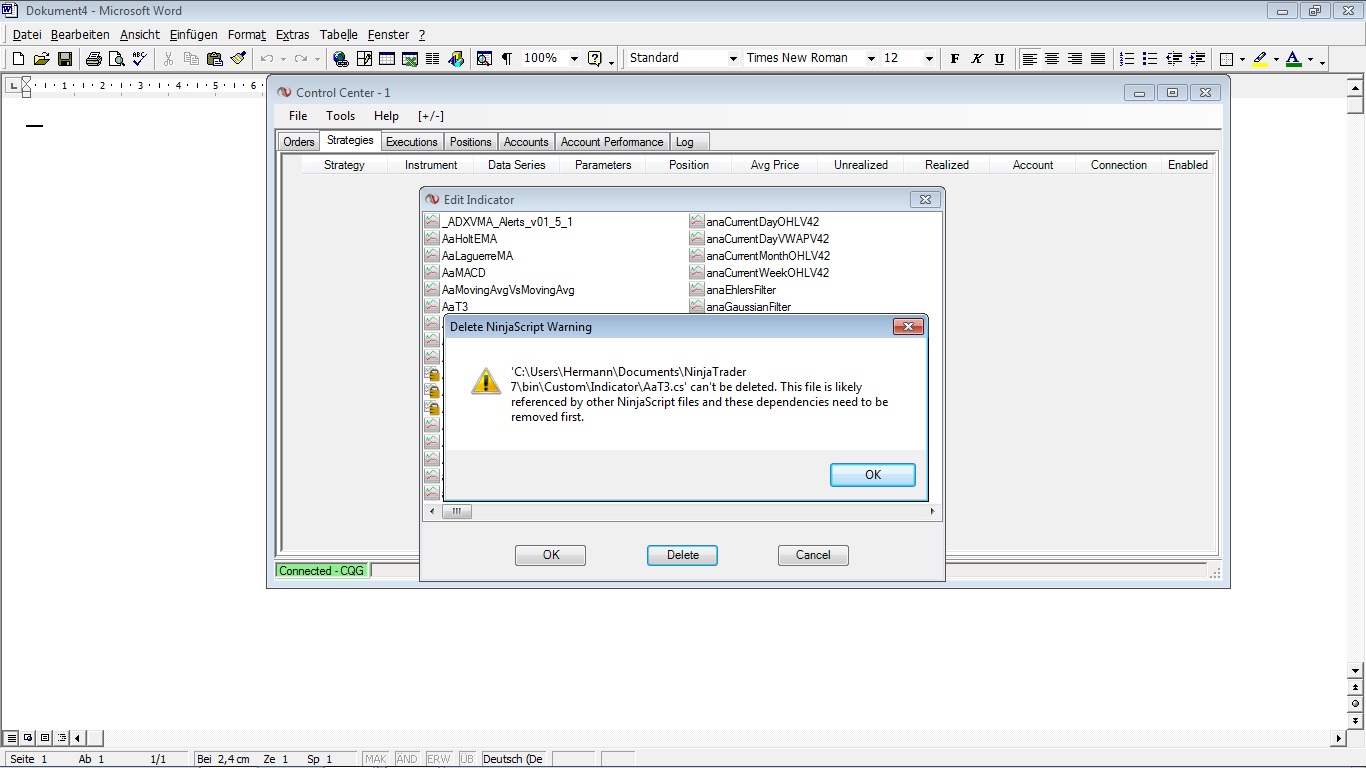Open print preview in Word toolbar
The height and width of the screenshot is (768, 1366).
pos(117,59)
